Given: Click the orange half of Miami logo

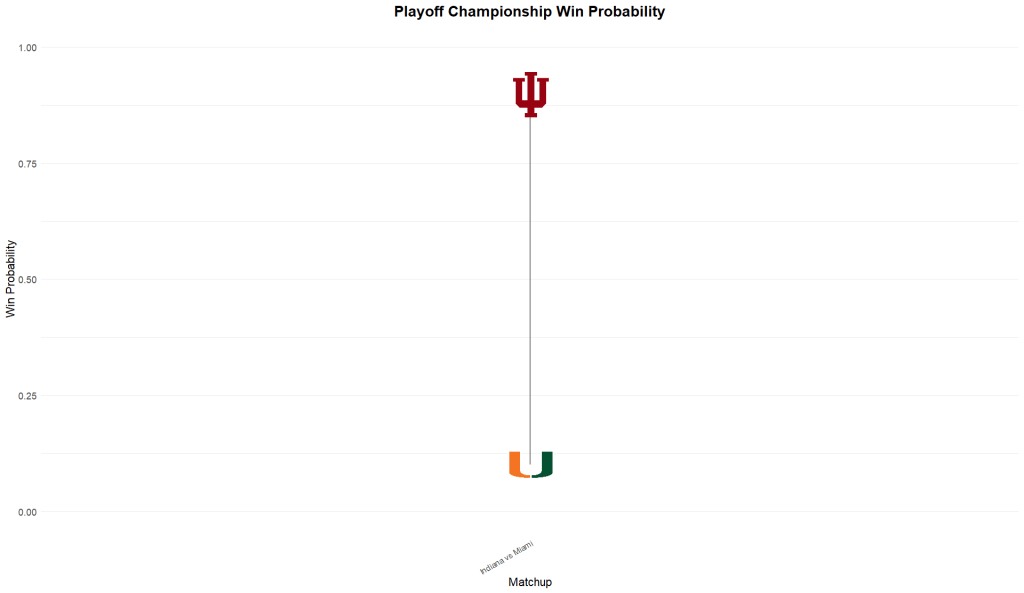Looking at the screenshot, I should point(519,465).
